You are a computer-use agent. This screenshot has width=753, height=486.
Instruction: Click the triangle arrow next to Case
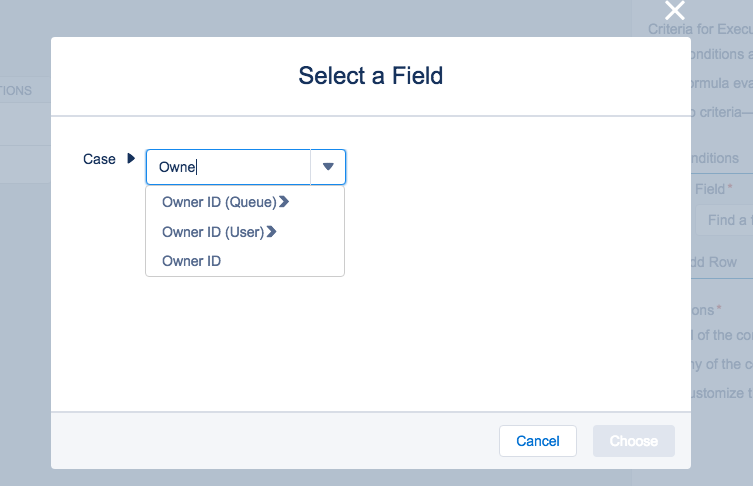pyautogui.click(x=130, y=159)
